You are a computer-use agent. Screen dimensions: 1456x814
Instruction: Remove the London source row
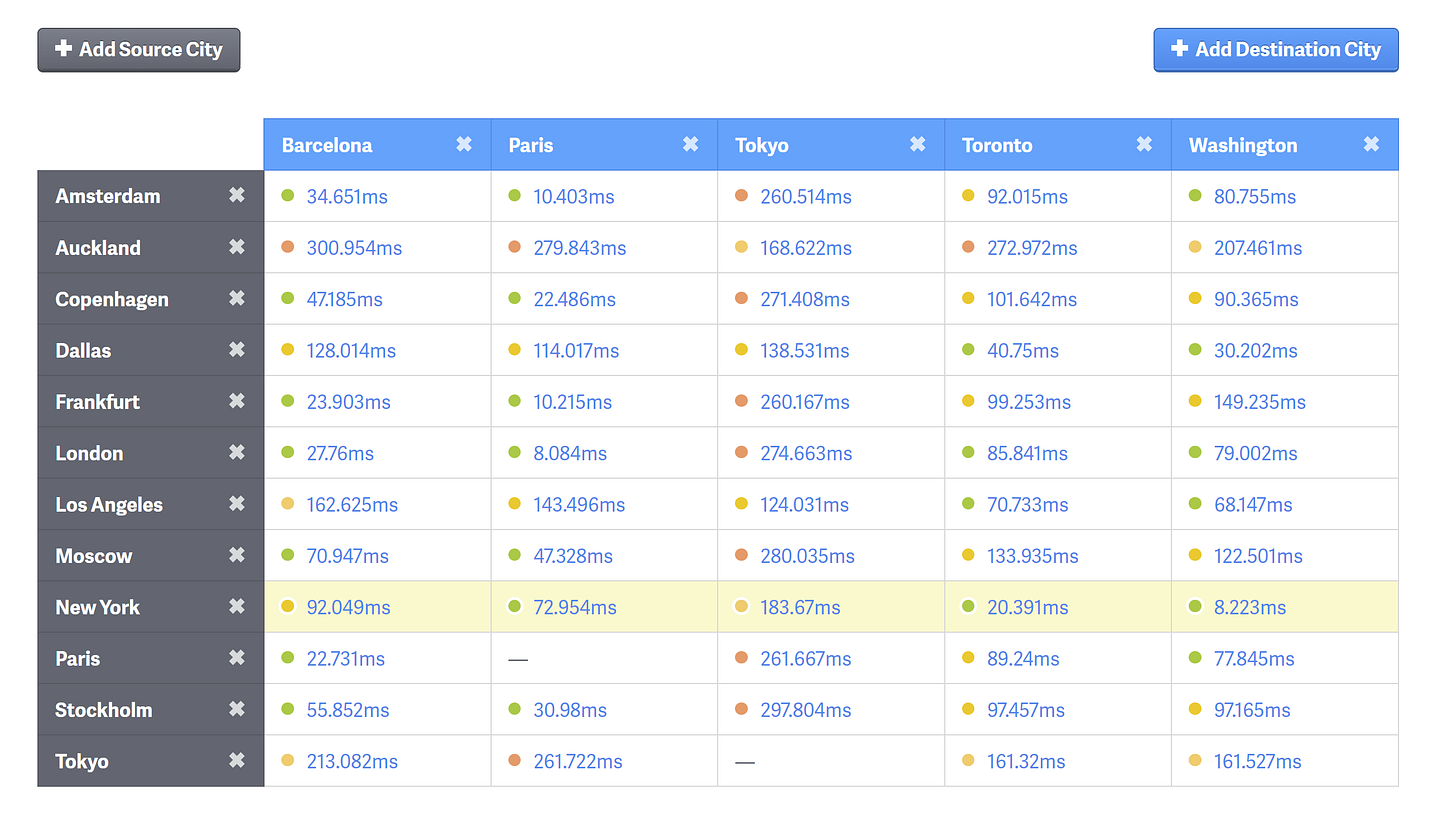click(x=237, y=453)
